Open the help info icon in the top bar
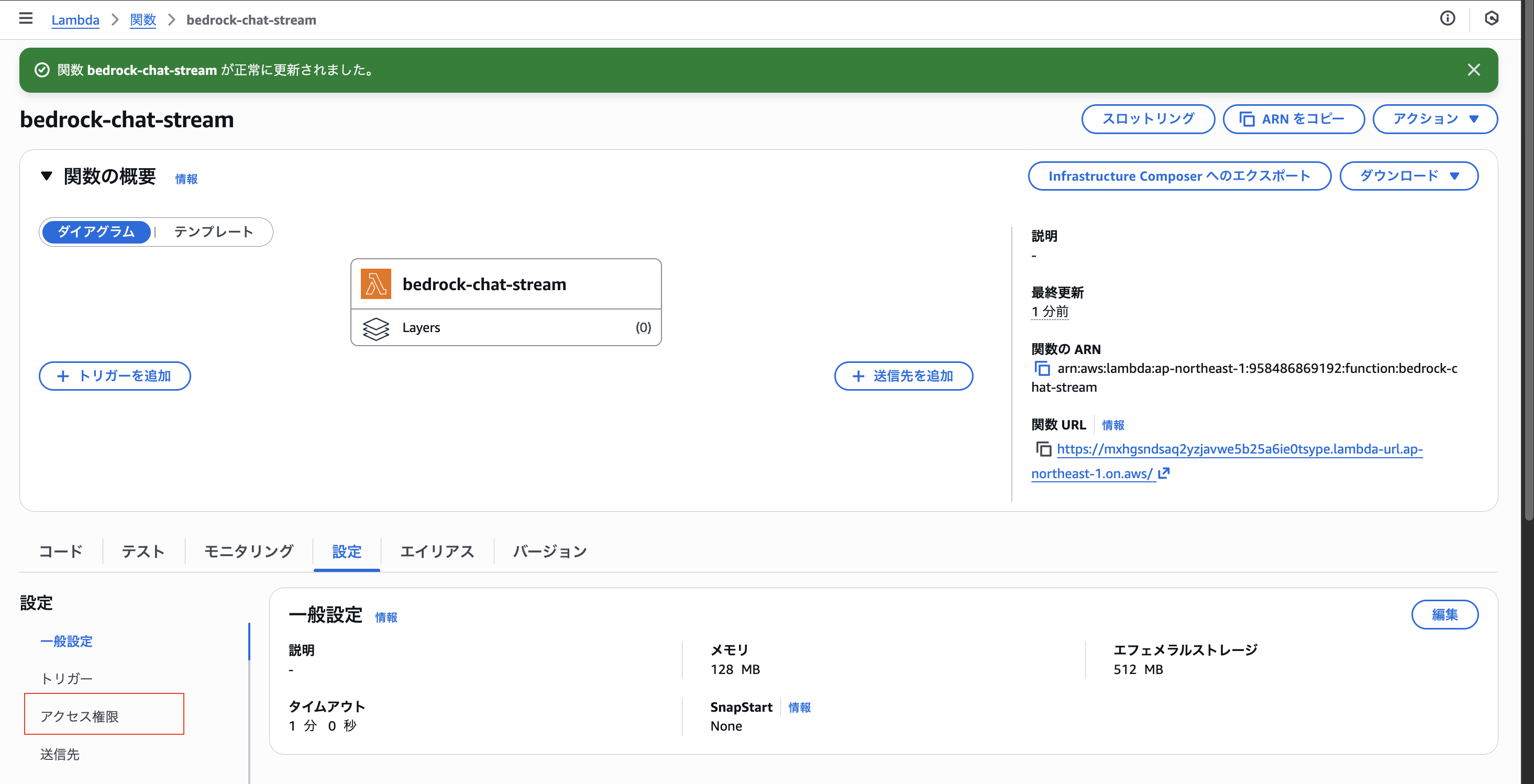This screenshot has width=1534, height=784. pyautogui.click(x=1447, y=18)
